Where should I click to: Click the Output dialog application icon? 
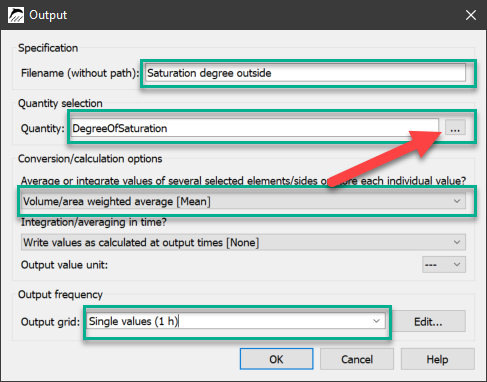[x=16, y=15]
